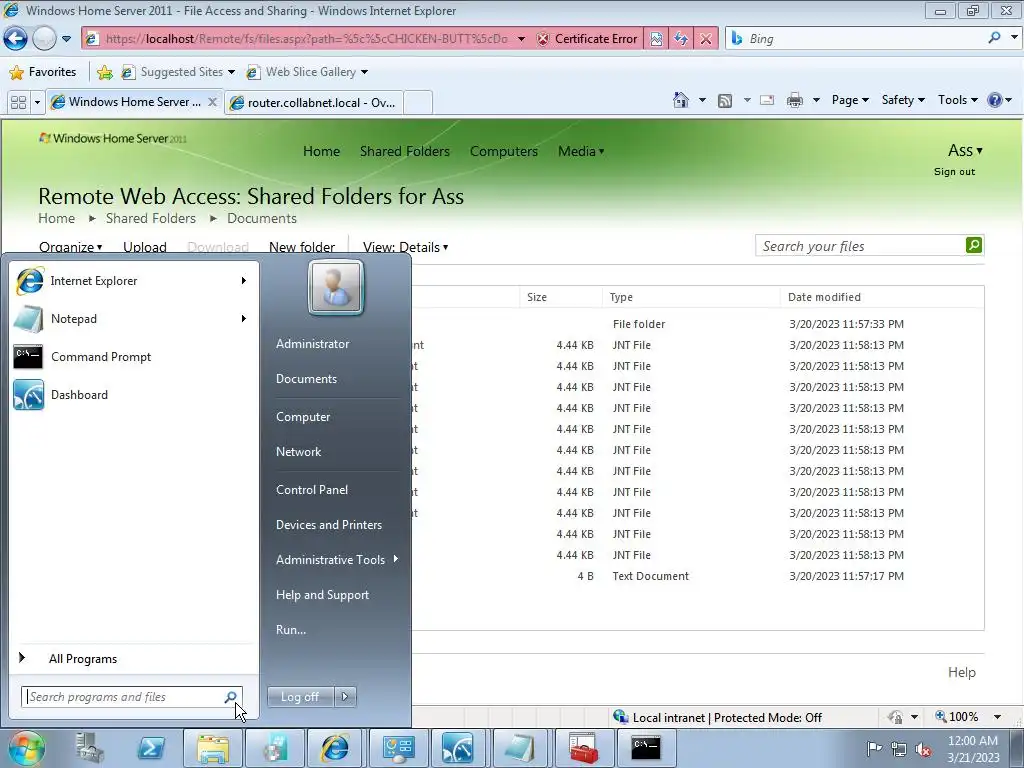The width and height of the screenshot is (1024, 768).
Task: Click Refresh icon in address bar
Action: pyautogui.click(x=680, y=39)
